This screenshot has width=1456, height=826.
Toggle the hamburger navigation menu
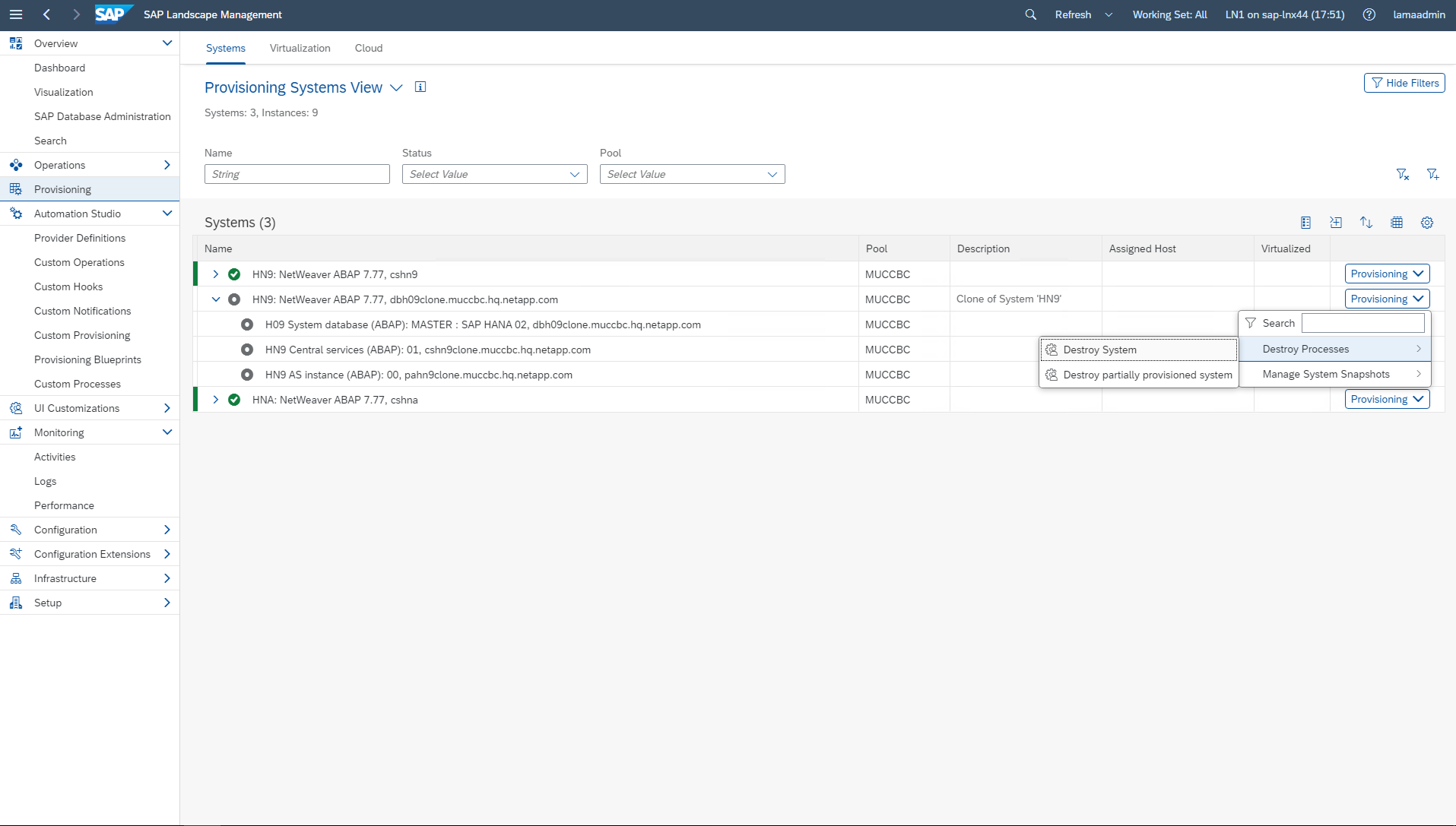pos(16,14)
